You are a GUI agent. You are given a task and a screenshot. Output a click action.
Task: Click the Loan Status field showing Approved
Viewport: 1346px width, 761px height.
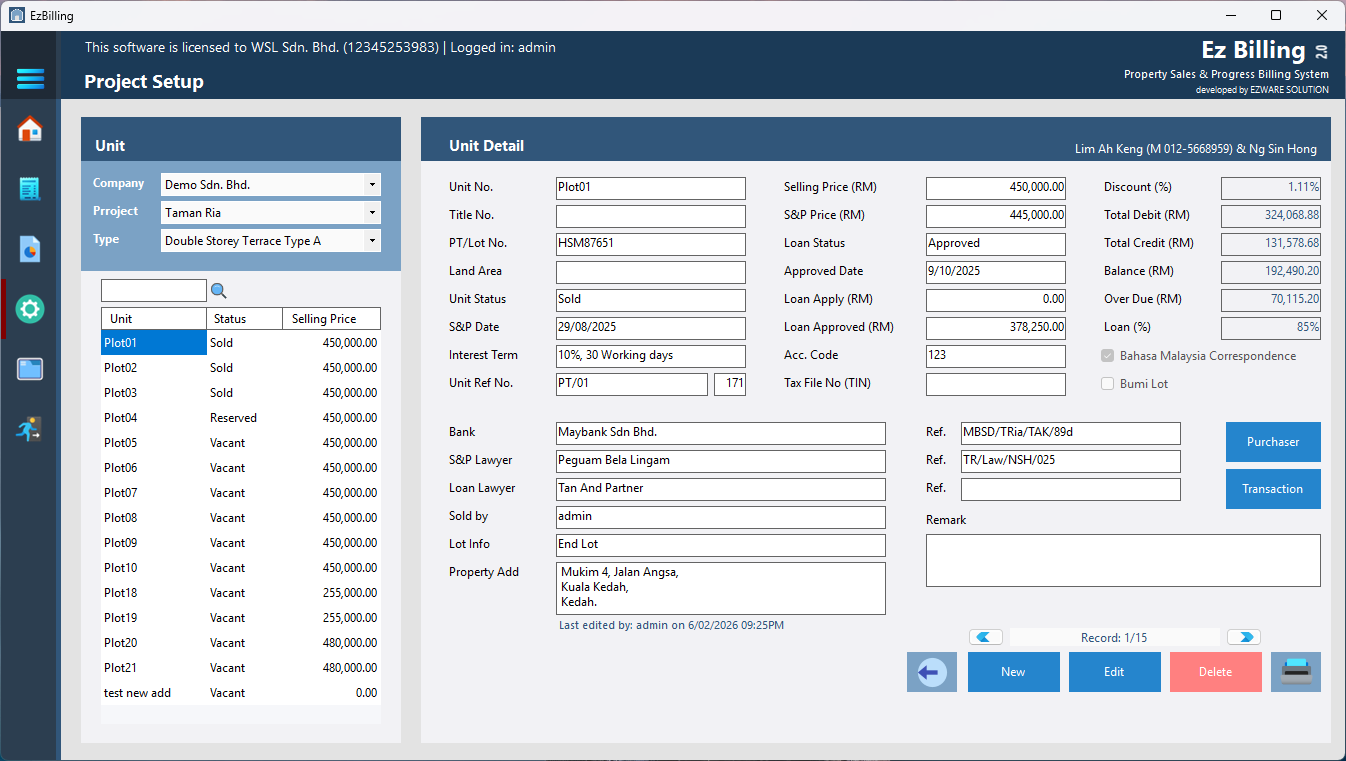pyautogui.click(x=996, y=244)
